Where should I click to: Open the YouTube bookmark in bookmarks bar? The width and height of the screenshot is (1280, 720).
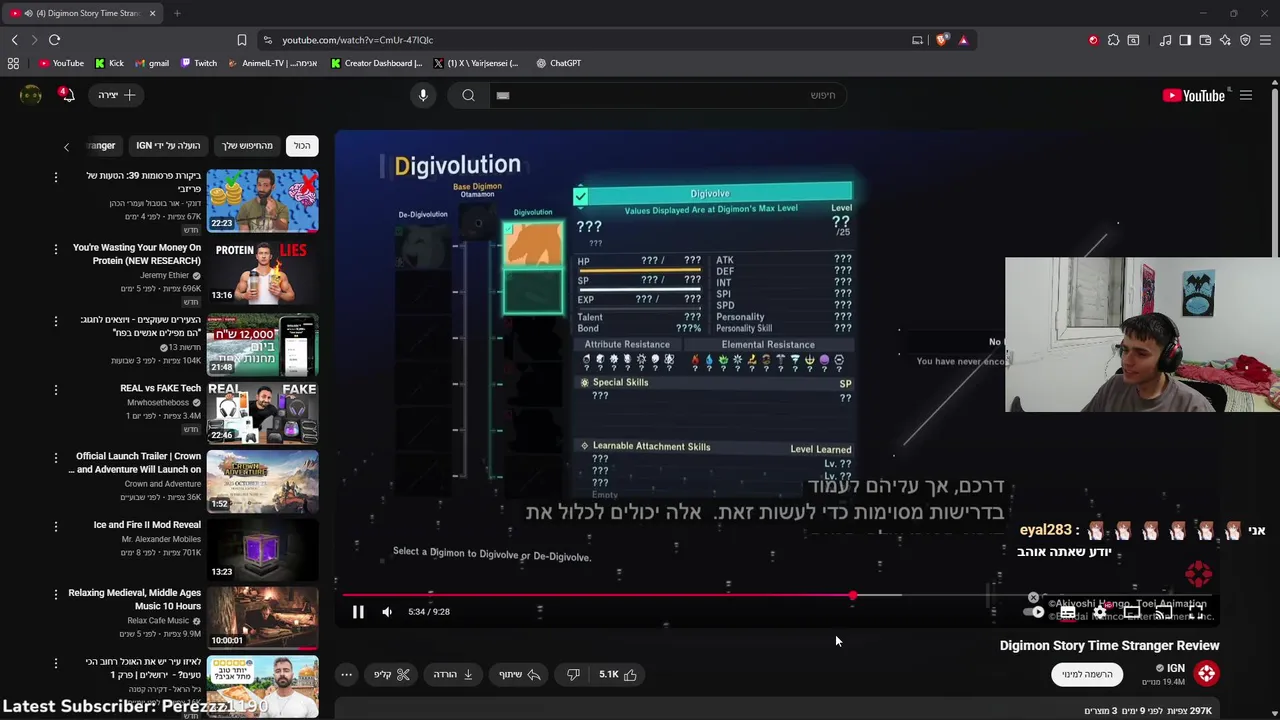(x=61, y=63)
